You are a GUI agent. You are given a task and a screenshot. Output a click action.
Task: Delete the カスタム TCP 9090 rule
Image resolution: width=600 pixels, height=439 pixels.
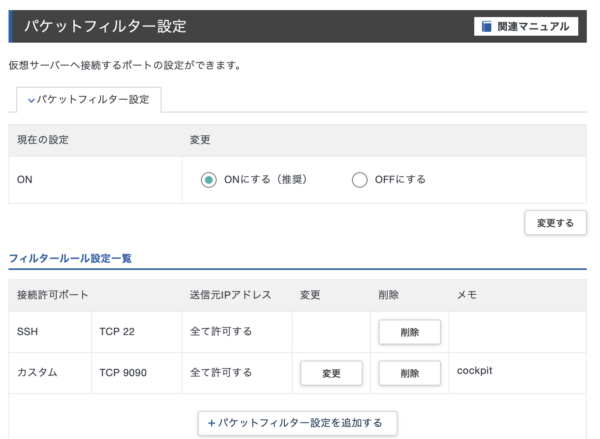409,373
